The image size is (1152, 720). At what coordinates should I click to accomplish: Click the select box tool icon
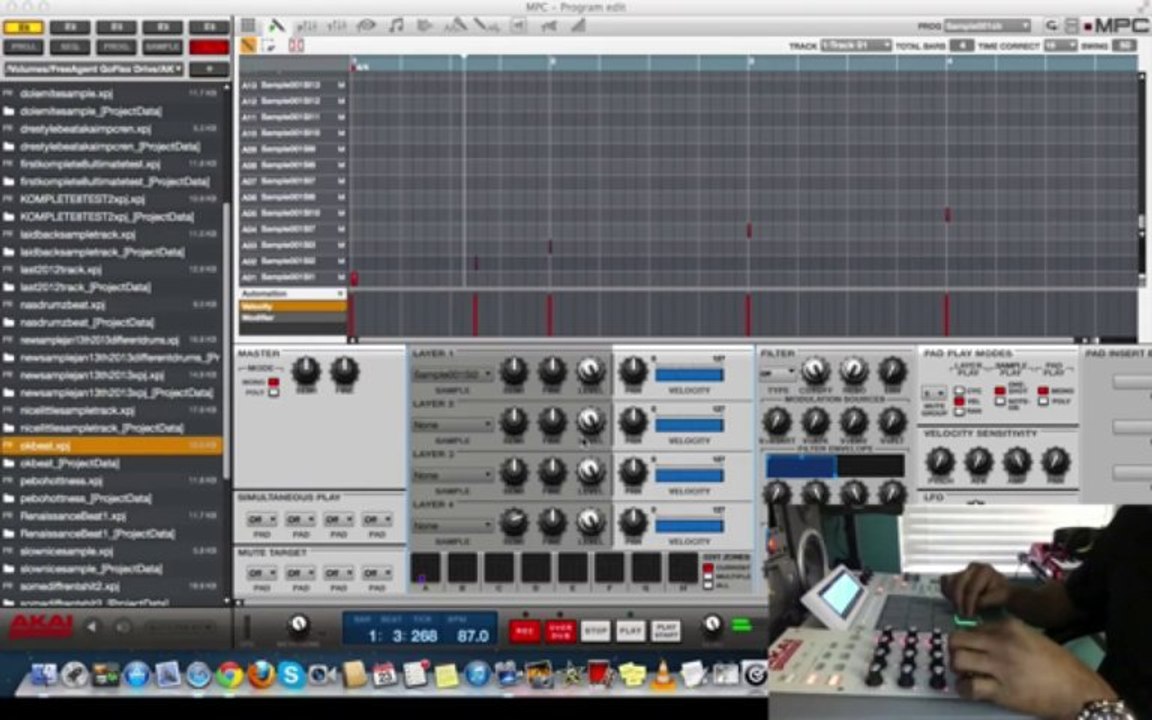269,46
